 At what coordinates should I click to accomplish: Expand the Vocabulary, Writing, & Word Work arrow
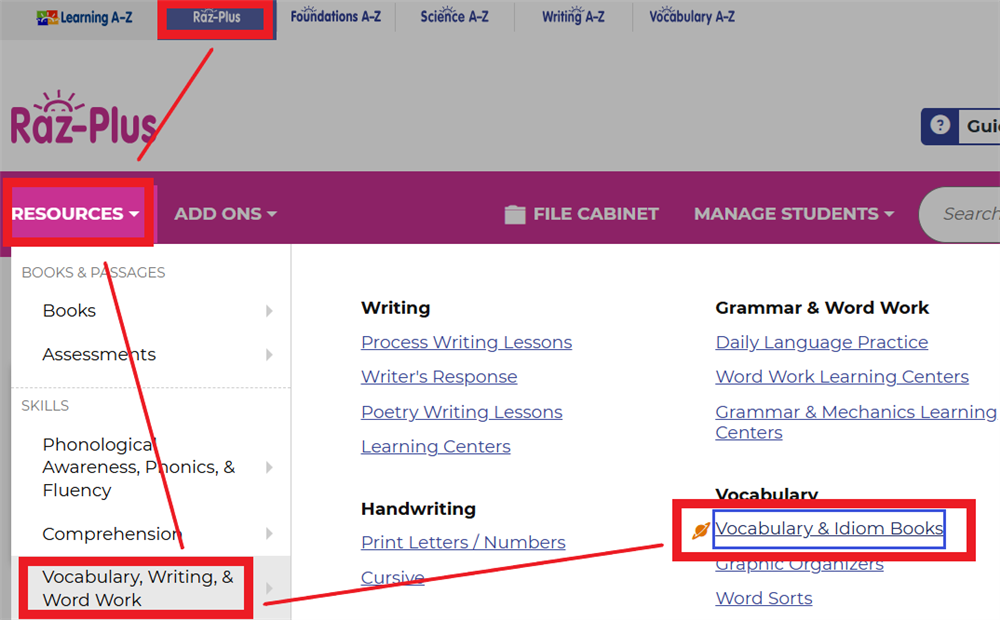[x=269, y=588]
